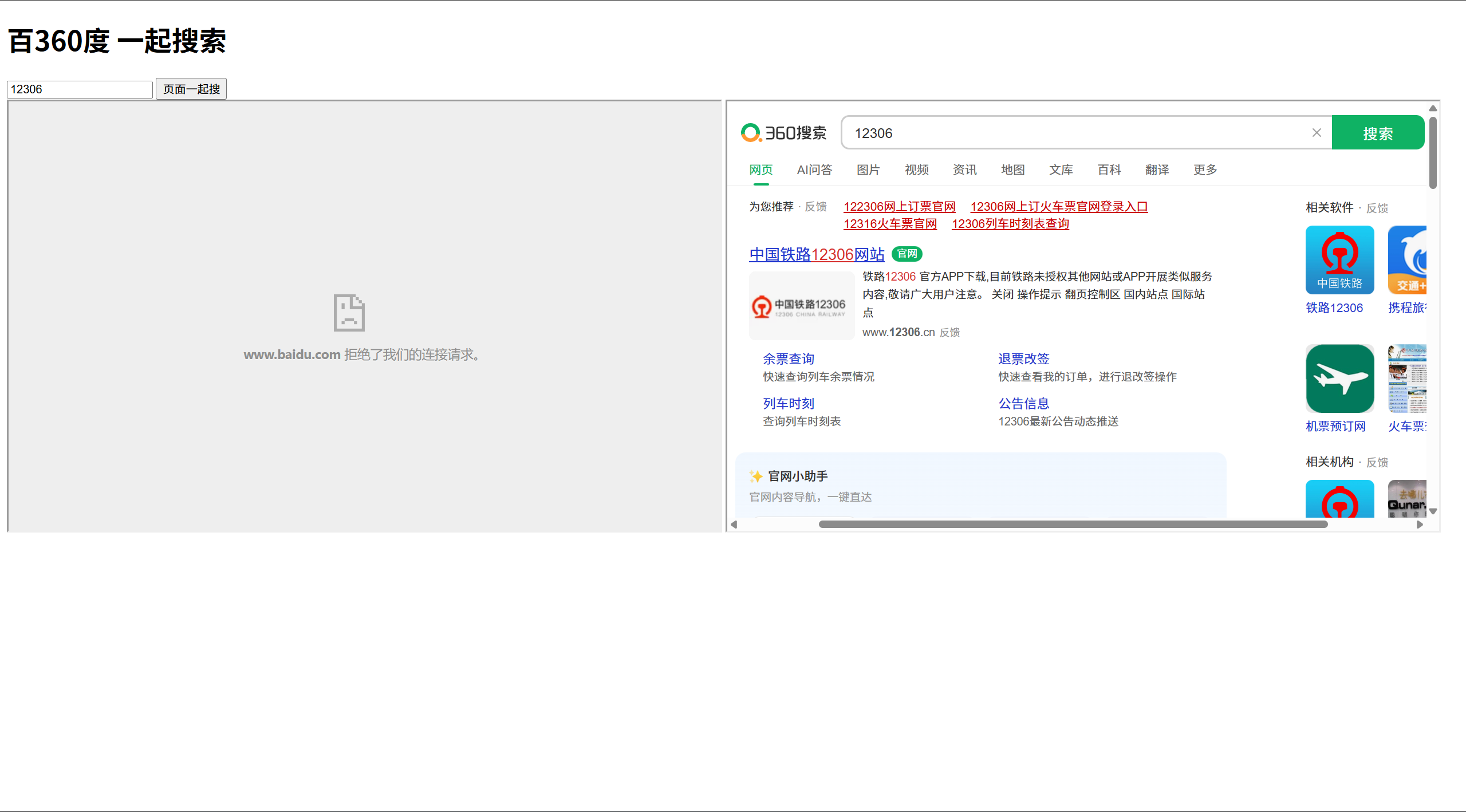
Task: Open the 机票预订网 airplane icon
Action: click(1339, 379)
